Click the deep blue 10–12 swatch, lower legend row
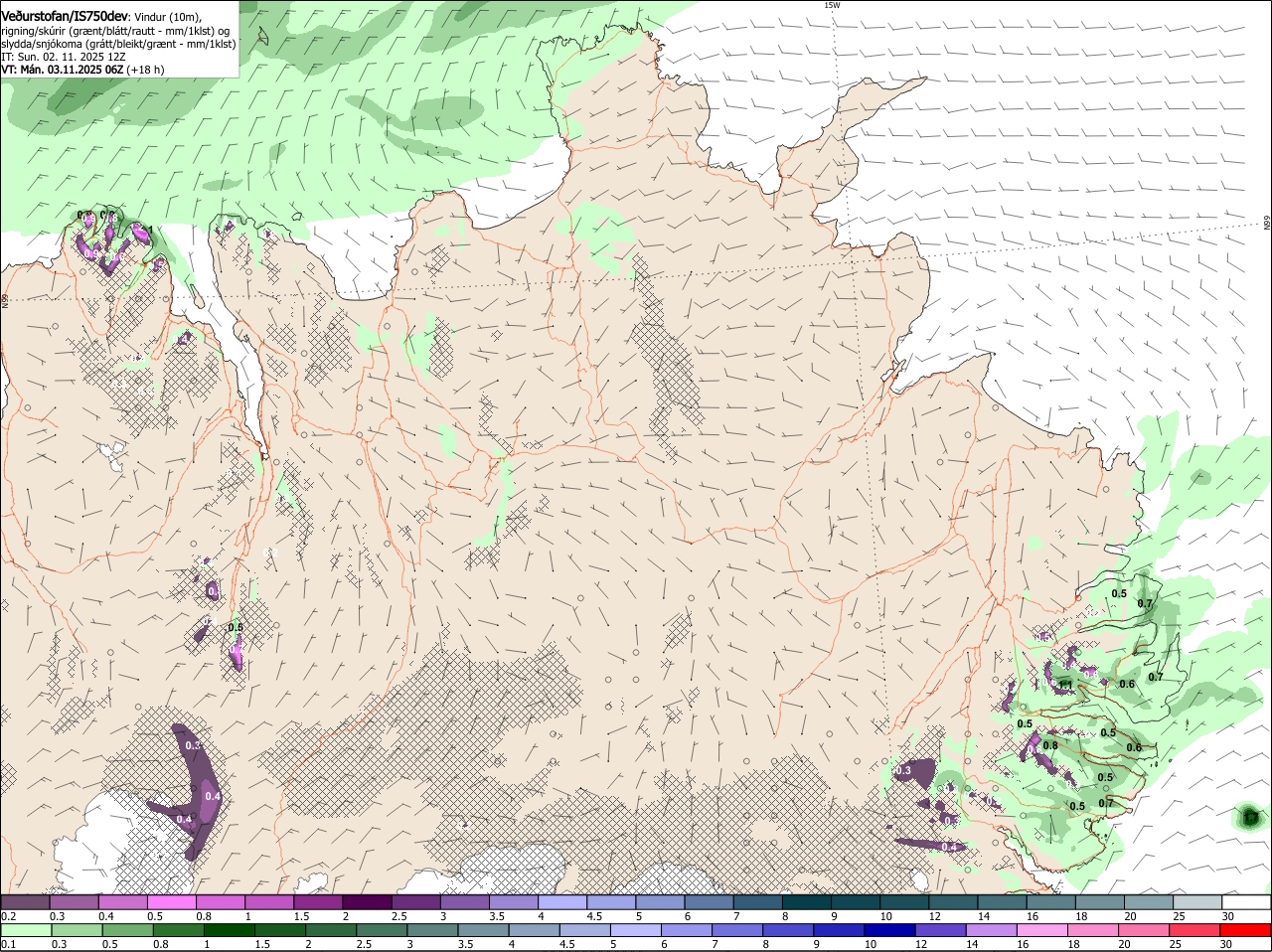Viewport: 1272px width, 952px height. (890, 930)
